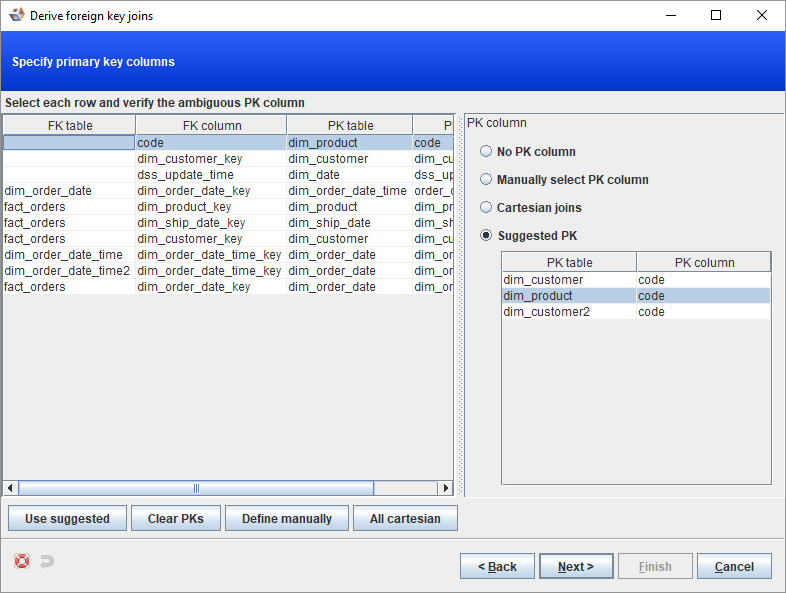Click fact_orders cell in dim_ship_date_key row

[69, 223]
